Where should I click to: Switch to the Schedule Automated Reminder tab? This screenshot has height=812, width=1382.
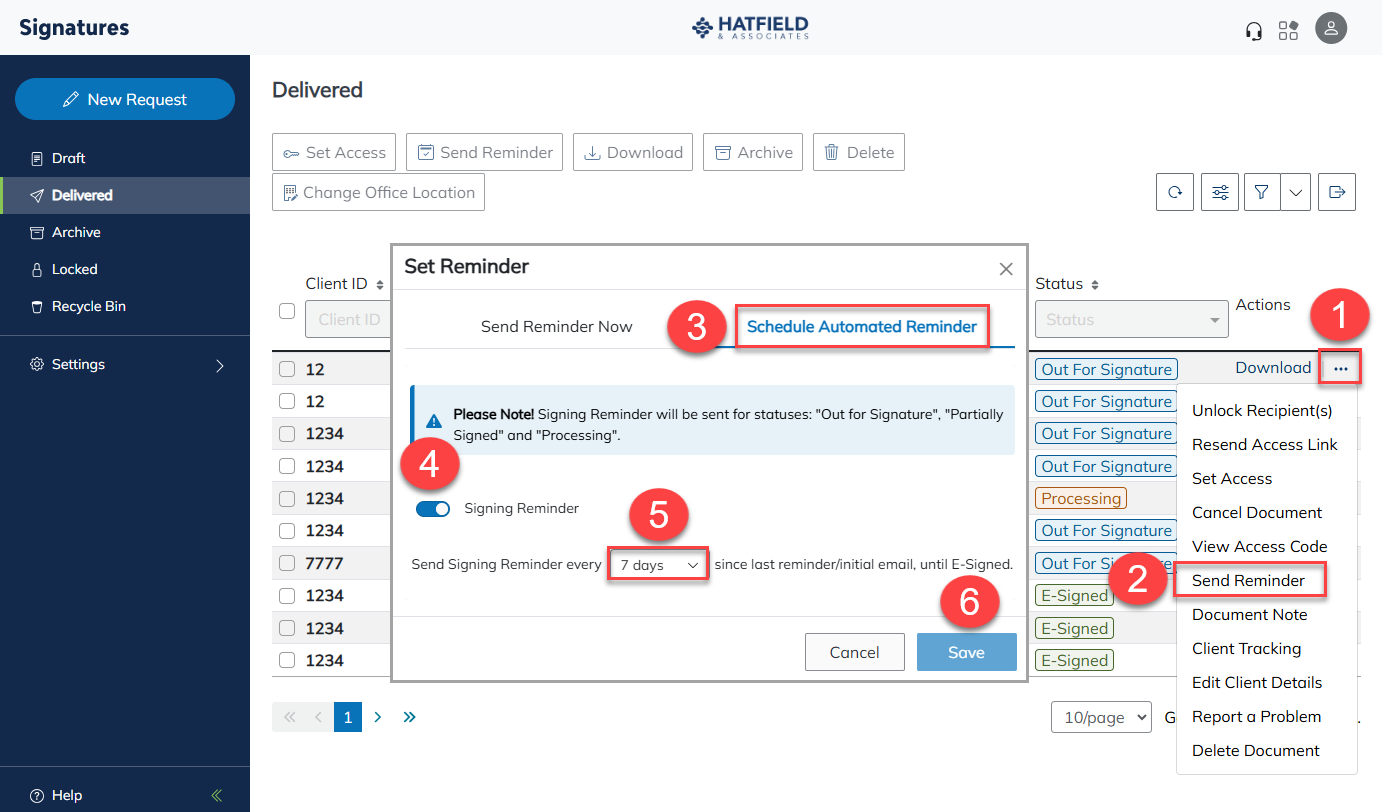pyautogui.click(x=862, y=326)
